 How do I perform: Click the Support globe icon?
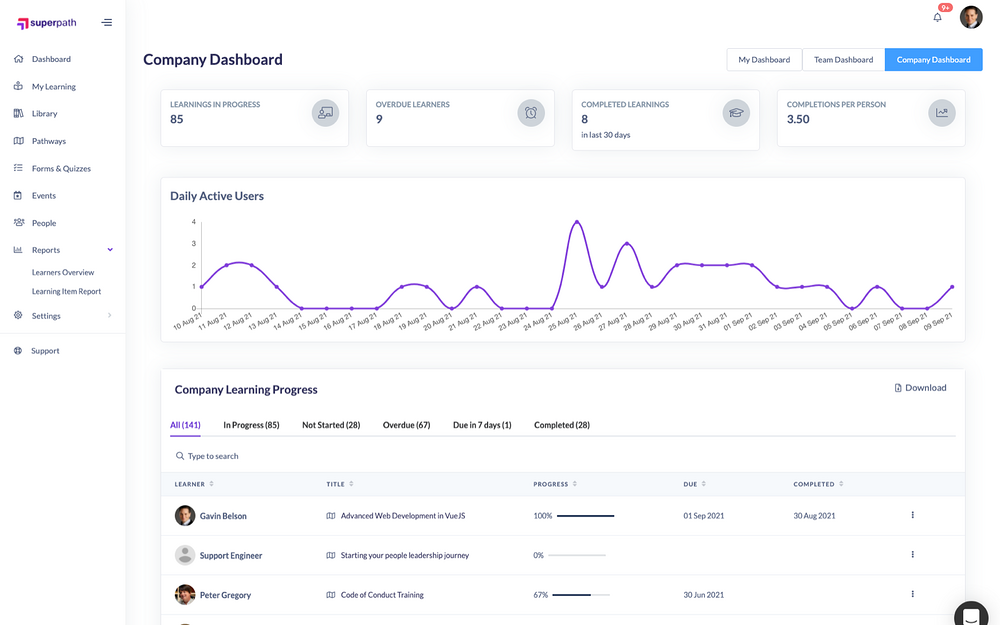(18, 350)
